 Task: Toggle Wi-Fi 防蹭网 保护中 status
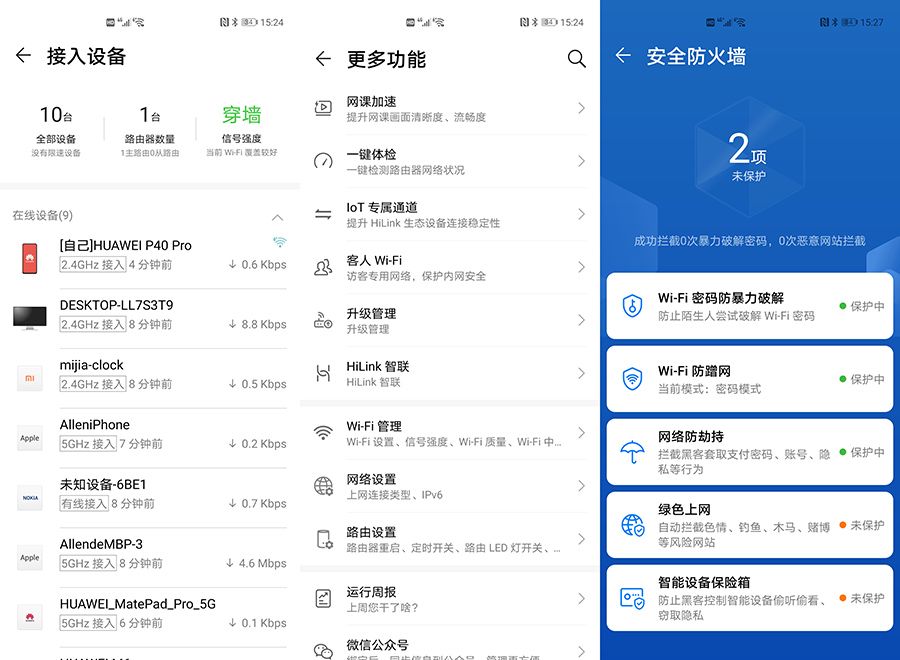[x=862, y=379]
